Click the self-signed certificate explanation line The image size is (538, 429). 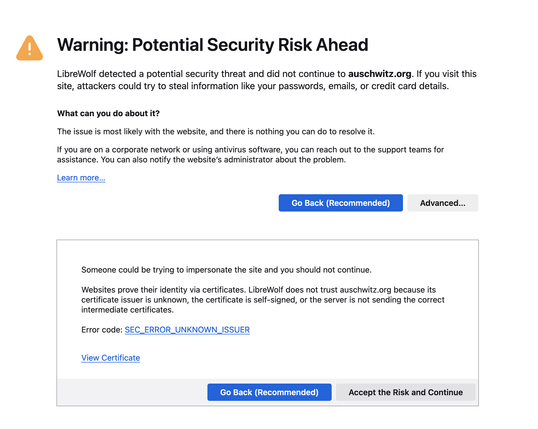click(263, 300)
